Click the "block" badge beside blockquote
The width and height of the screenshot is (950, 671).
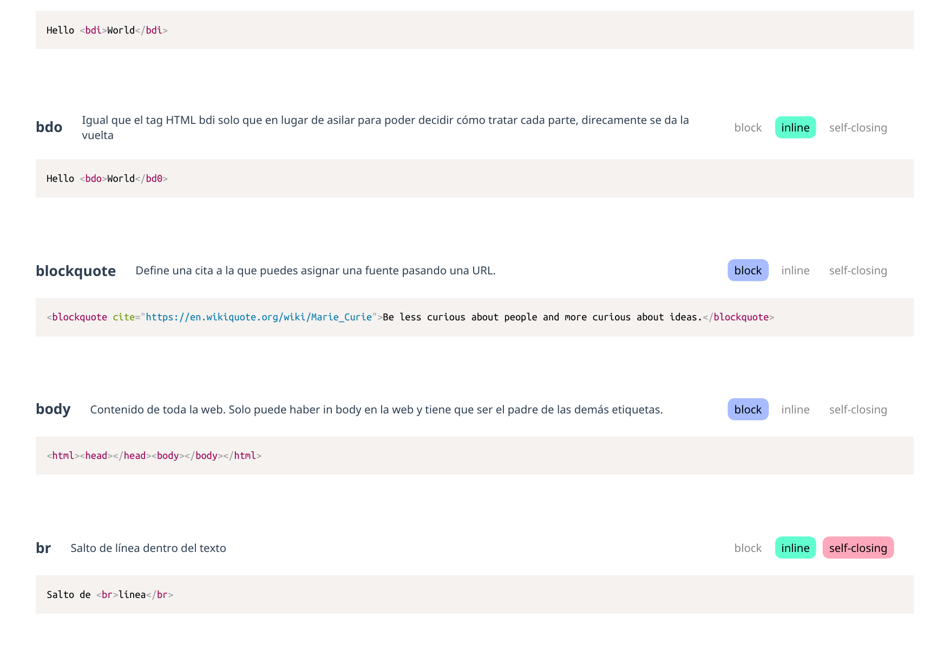747,270
